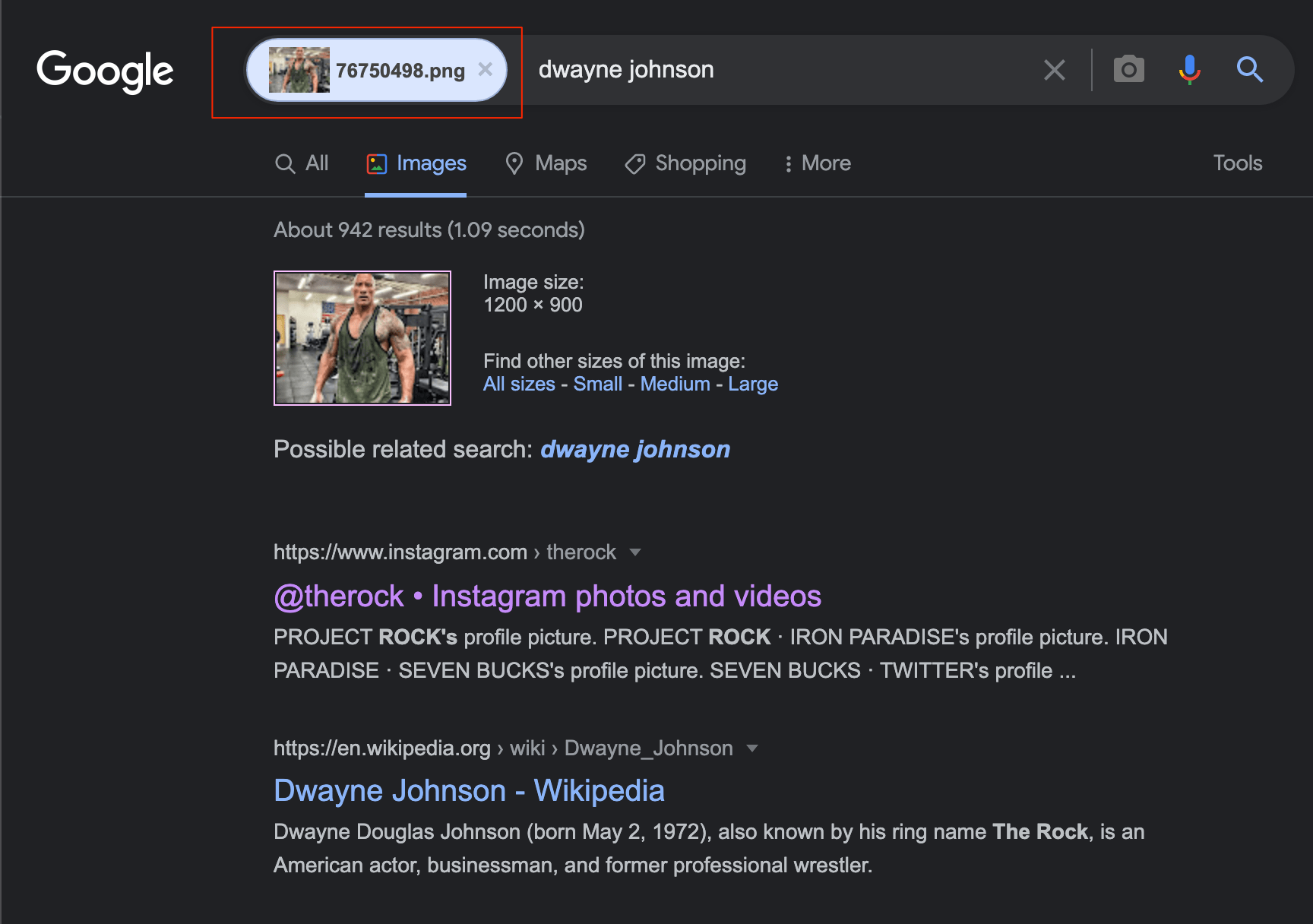The height and width of the screenshot is (924, 1313).
Task: Click the instagram.com › therock URL text
Action: (445, 552)
